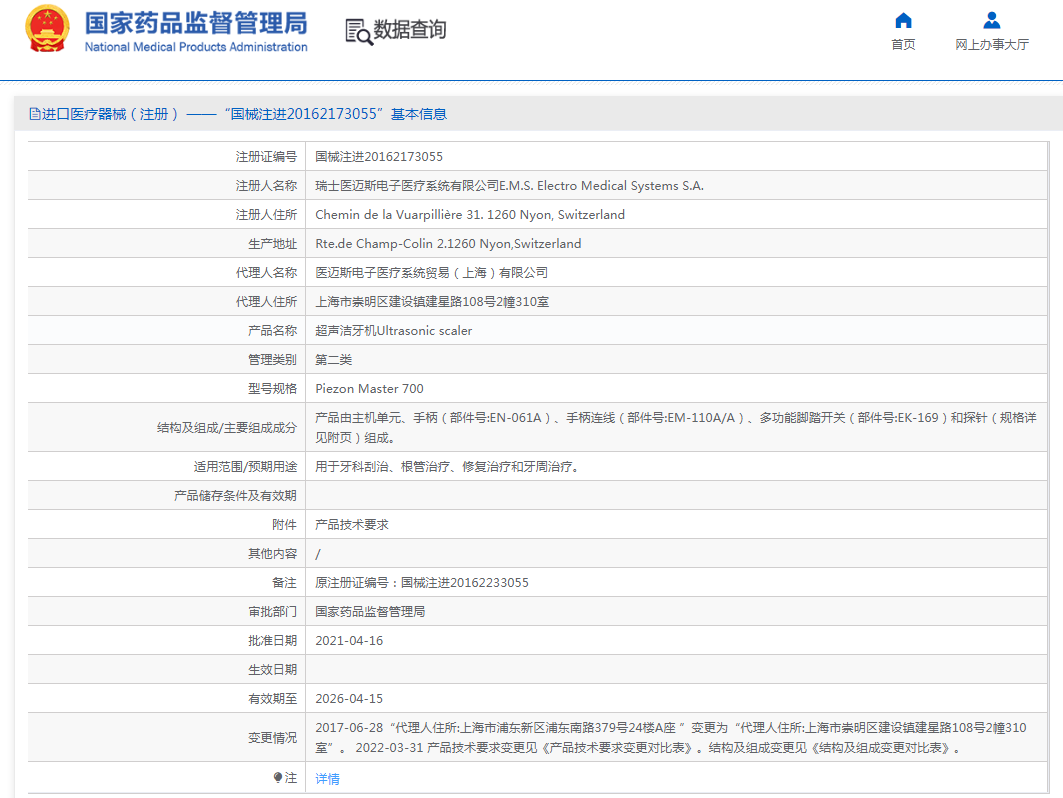
Task: Click the 产品技术要求 attachment entry
Action: tap(351, 525)
